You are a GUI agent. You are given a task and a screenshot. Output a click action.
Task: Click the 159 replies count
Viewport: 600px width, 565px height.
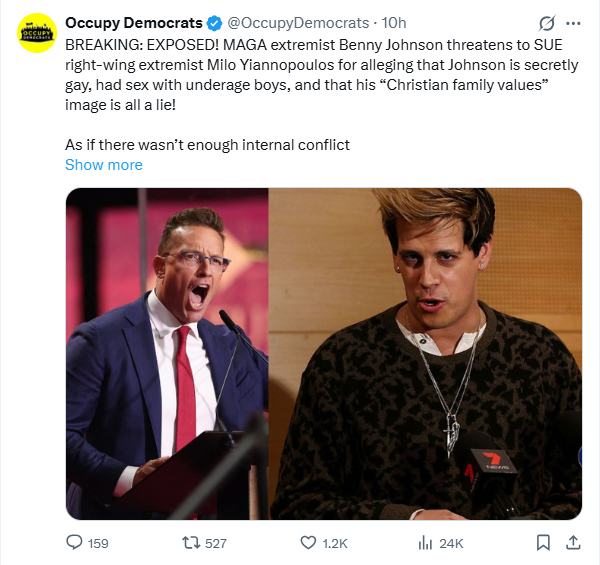pos(98,544)
